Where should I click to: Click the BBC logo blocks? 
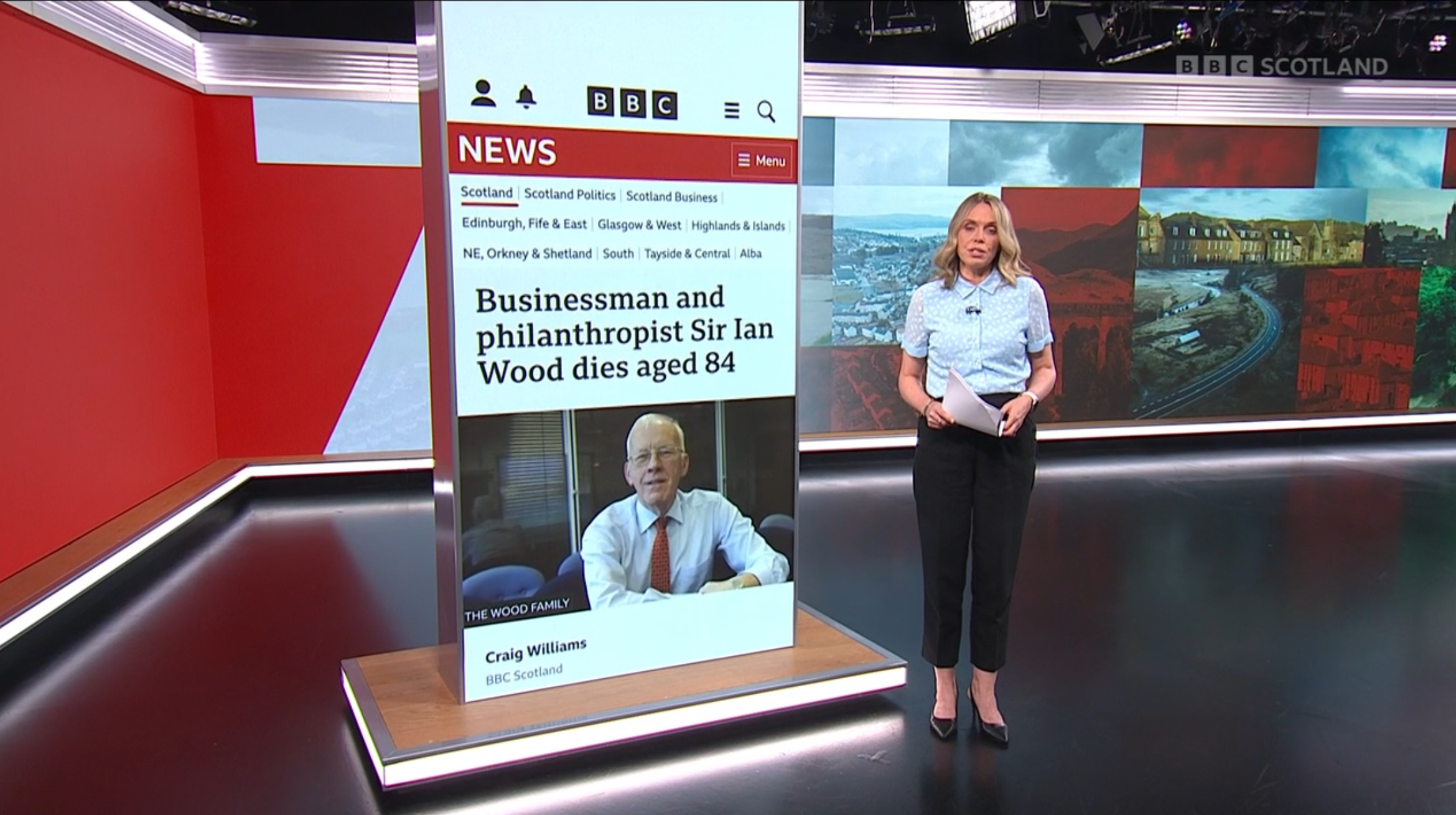632,103
